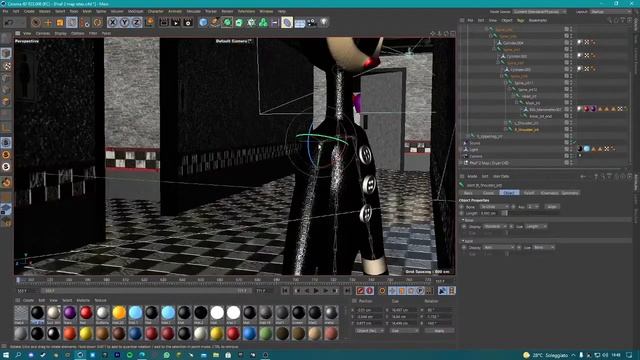Click the Apply button in Coordinates
The height and width of the screenshot is (360, 640).
tap(439, 331)
